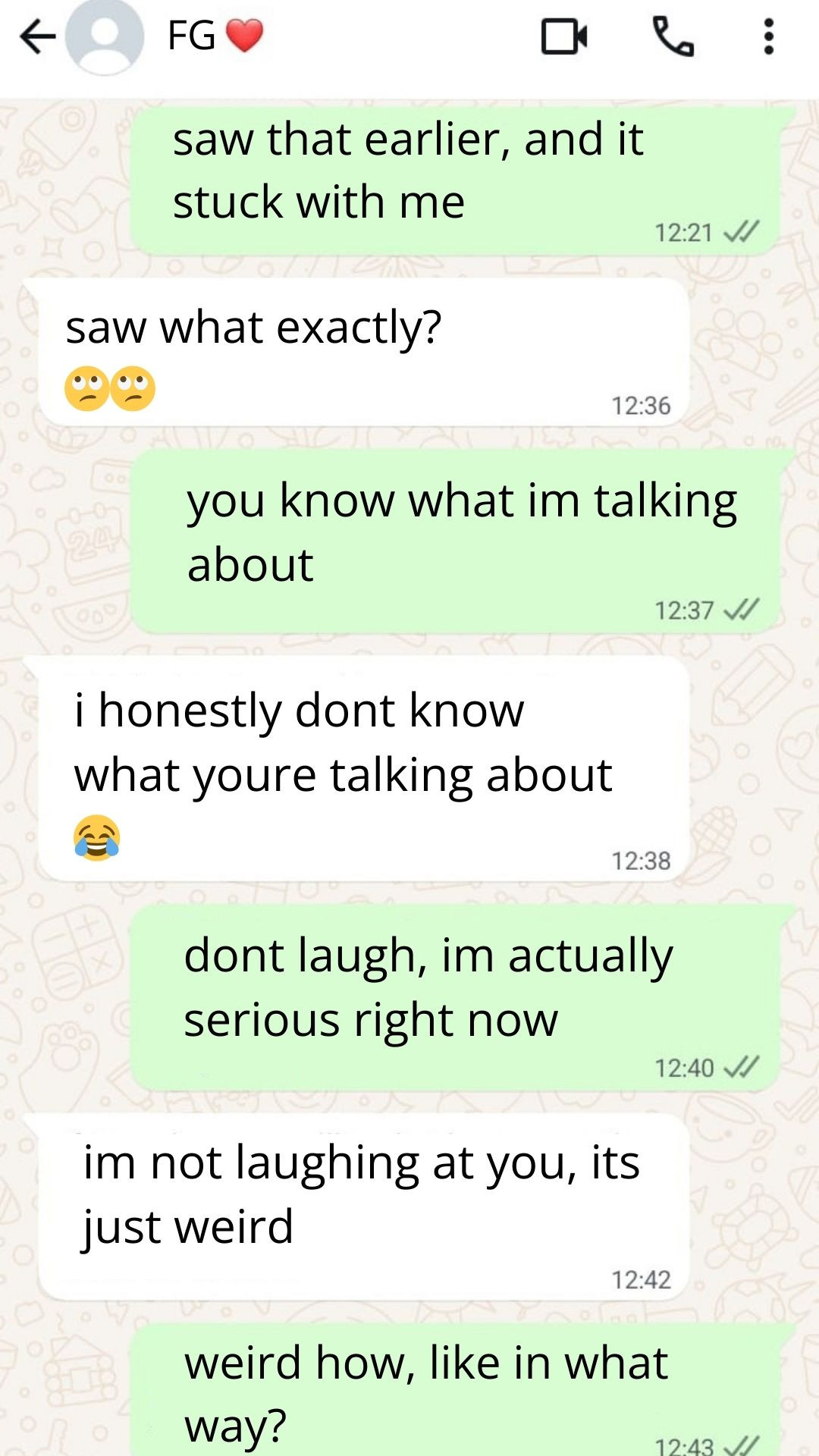The image size is (819, 1456).
Task: Tap double ticks on 12:40 message
Action: 741,1068
